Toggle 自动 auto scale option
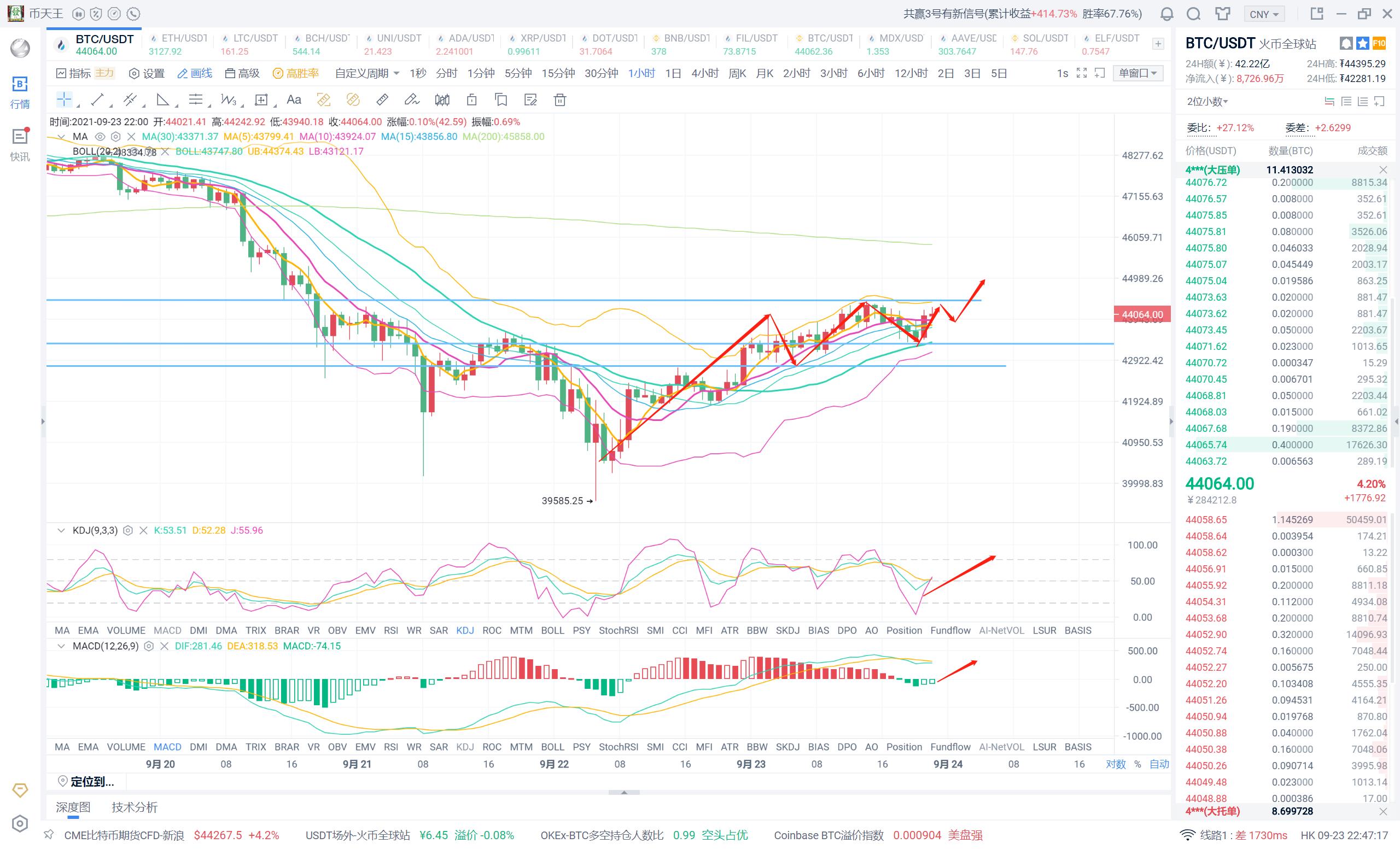Image resolution: width=1400 pixels, height=849 pixels. tap(1159, 764)
